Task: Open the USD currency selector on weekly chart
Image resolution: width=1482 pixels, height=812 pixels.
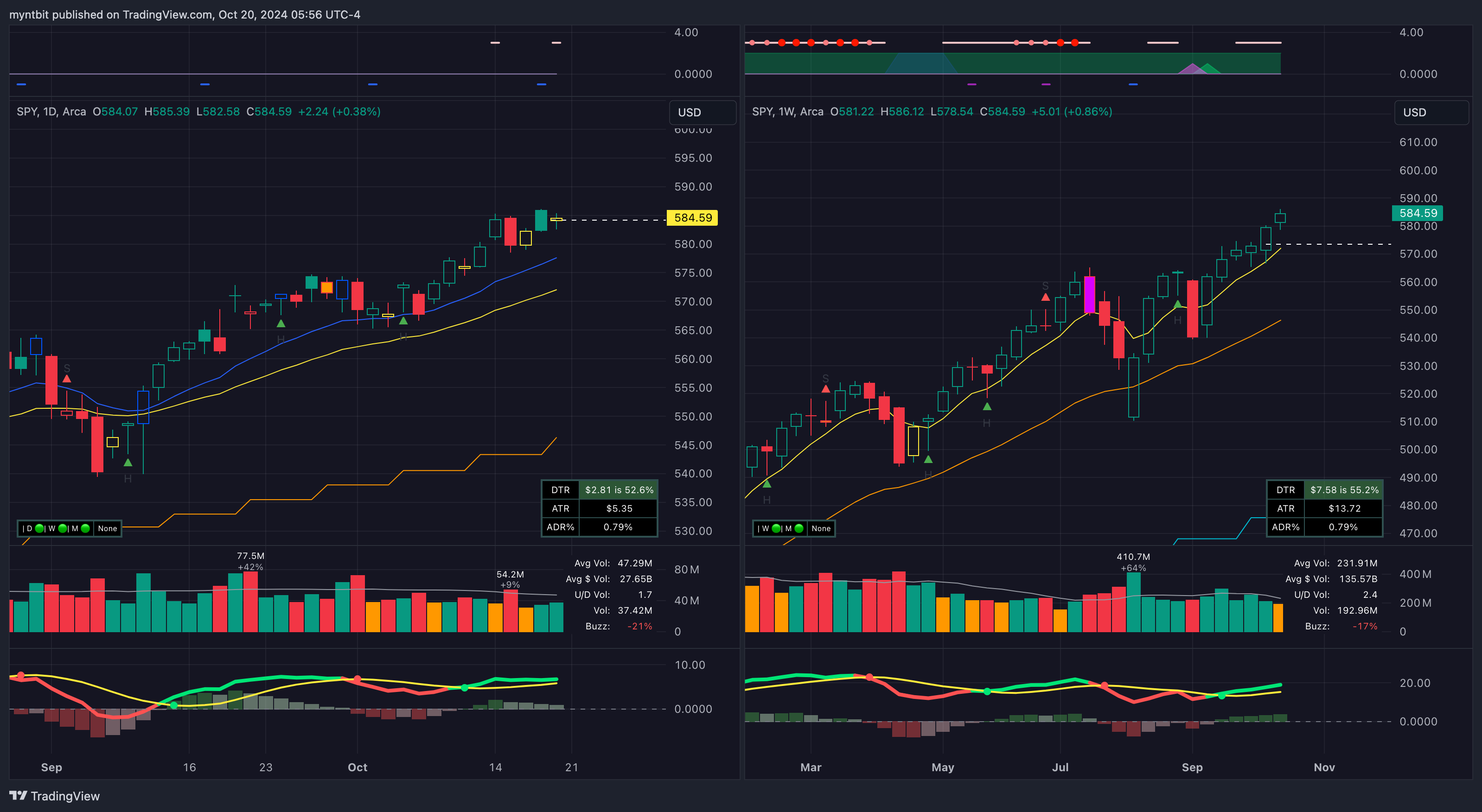Action: 1431,112
